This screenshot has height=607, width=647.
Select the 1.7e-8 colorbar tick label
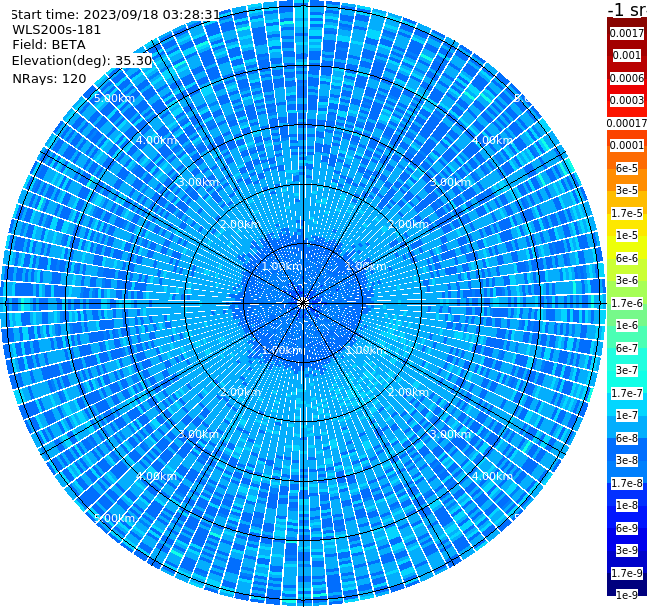(x=627, y=483)
